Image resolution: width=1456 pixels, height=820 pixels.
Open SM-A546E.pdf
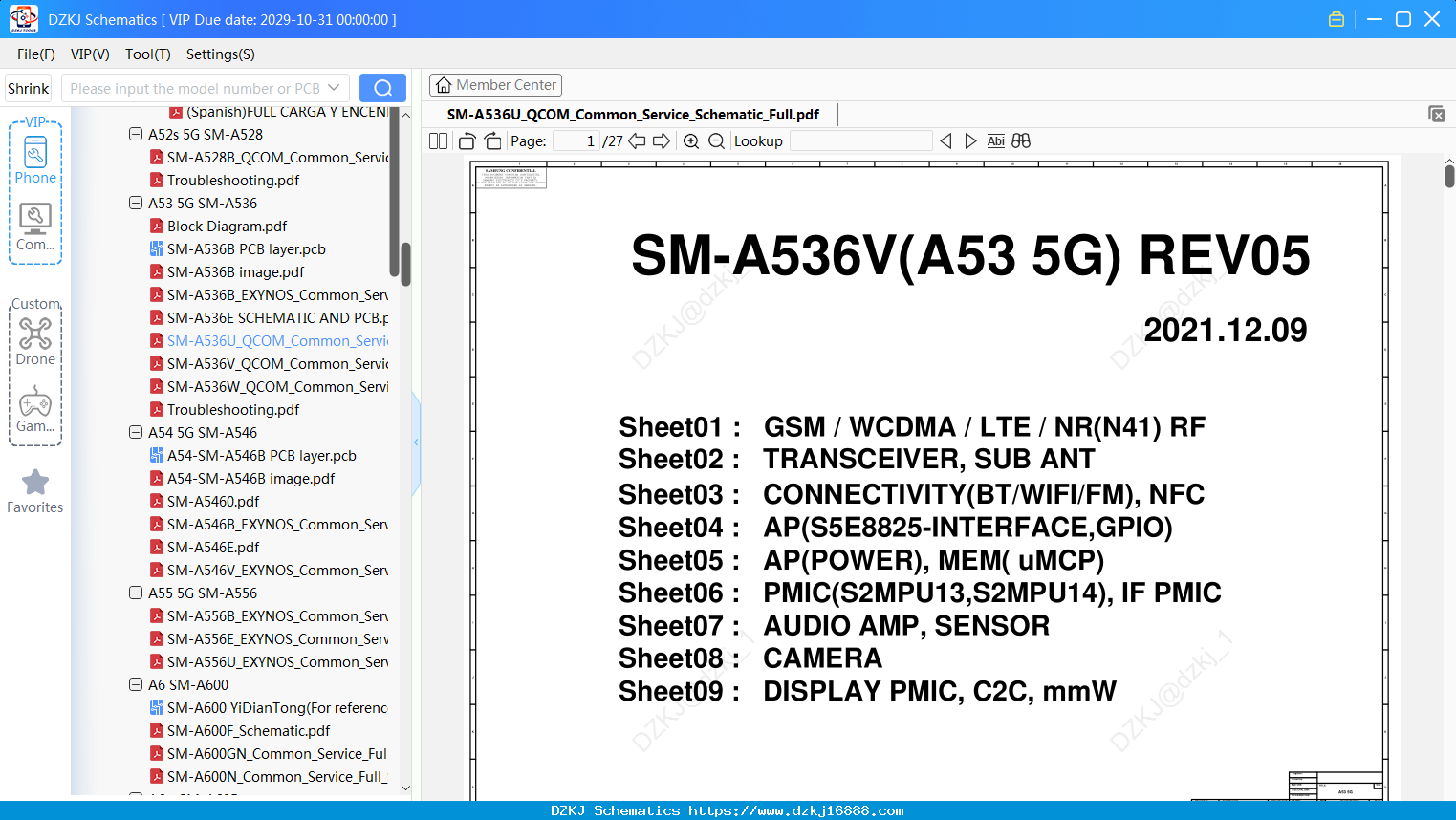205,548
